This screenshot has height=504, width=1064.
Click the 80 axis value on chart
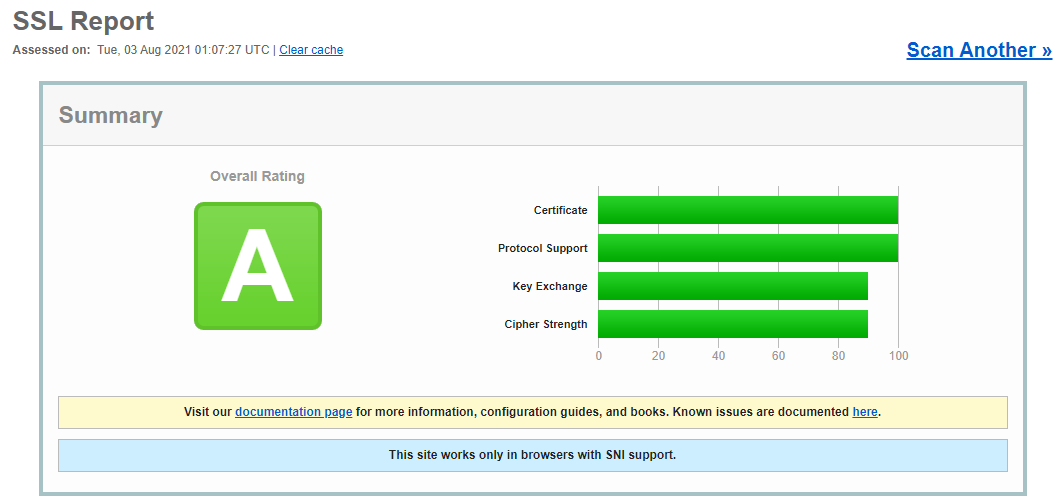pyautogui.click(x=839, y=356)
